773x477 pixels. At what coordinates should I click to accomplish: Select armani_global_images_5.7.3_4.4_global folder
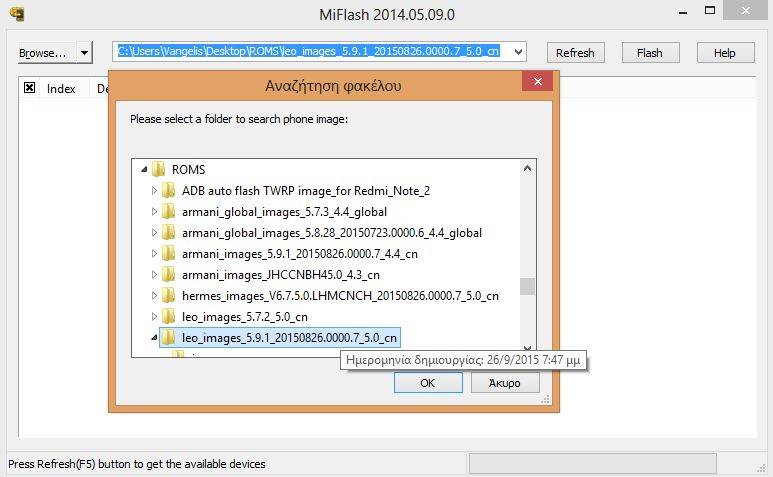tap(284, 212)
